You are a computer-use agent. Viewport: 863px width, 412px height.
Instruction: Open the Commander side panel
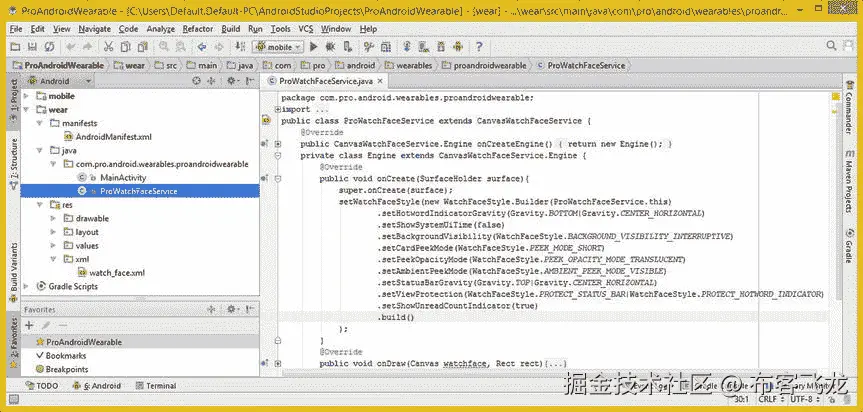[849, 107]
